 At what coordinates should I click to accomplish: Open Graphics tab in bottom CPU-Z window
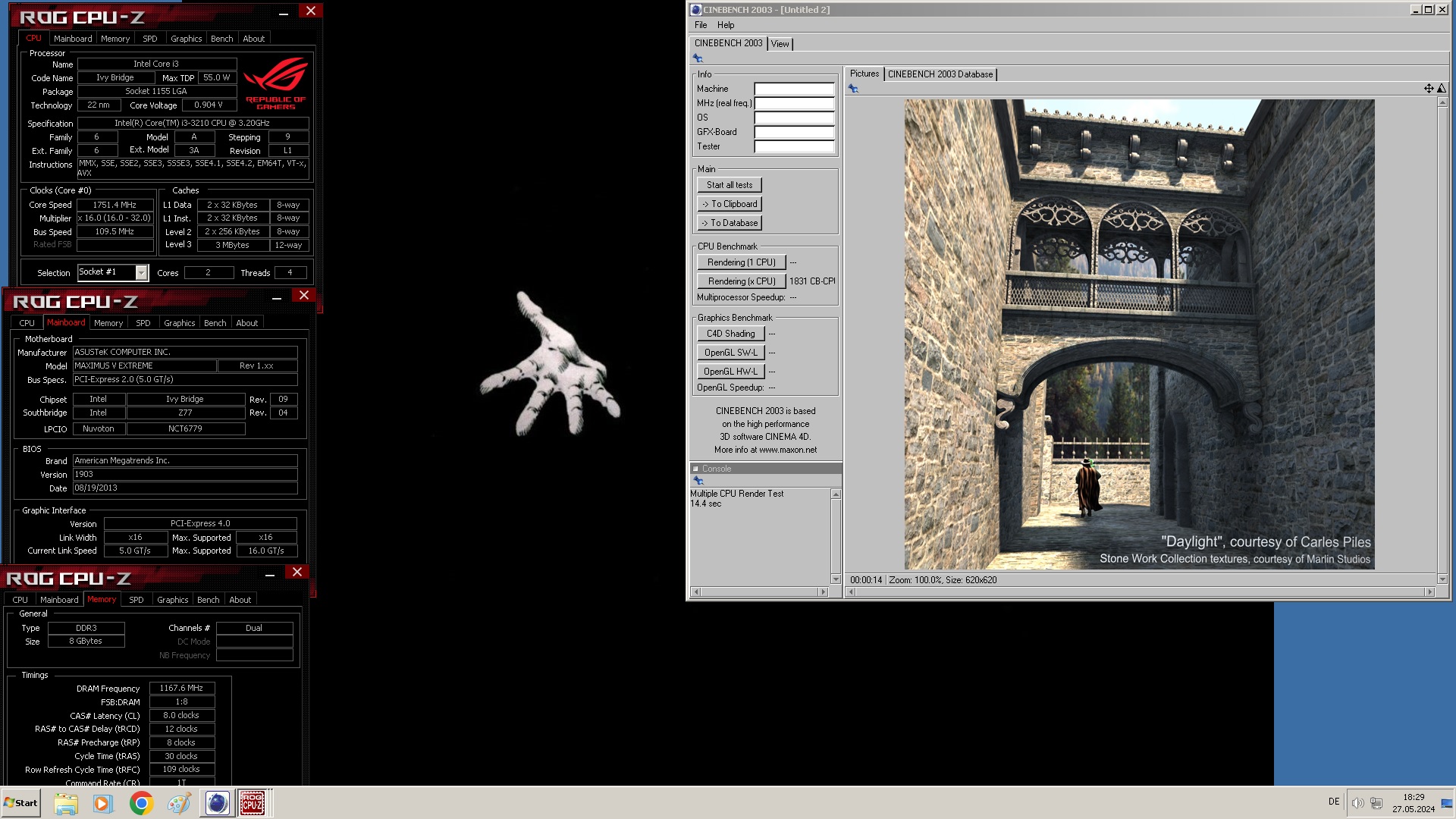(x=172, y=600)
